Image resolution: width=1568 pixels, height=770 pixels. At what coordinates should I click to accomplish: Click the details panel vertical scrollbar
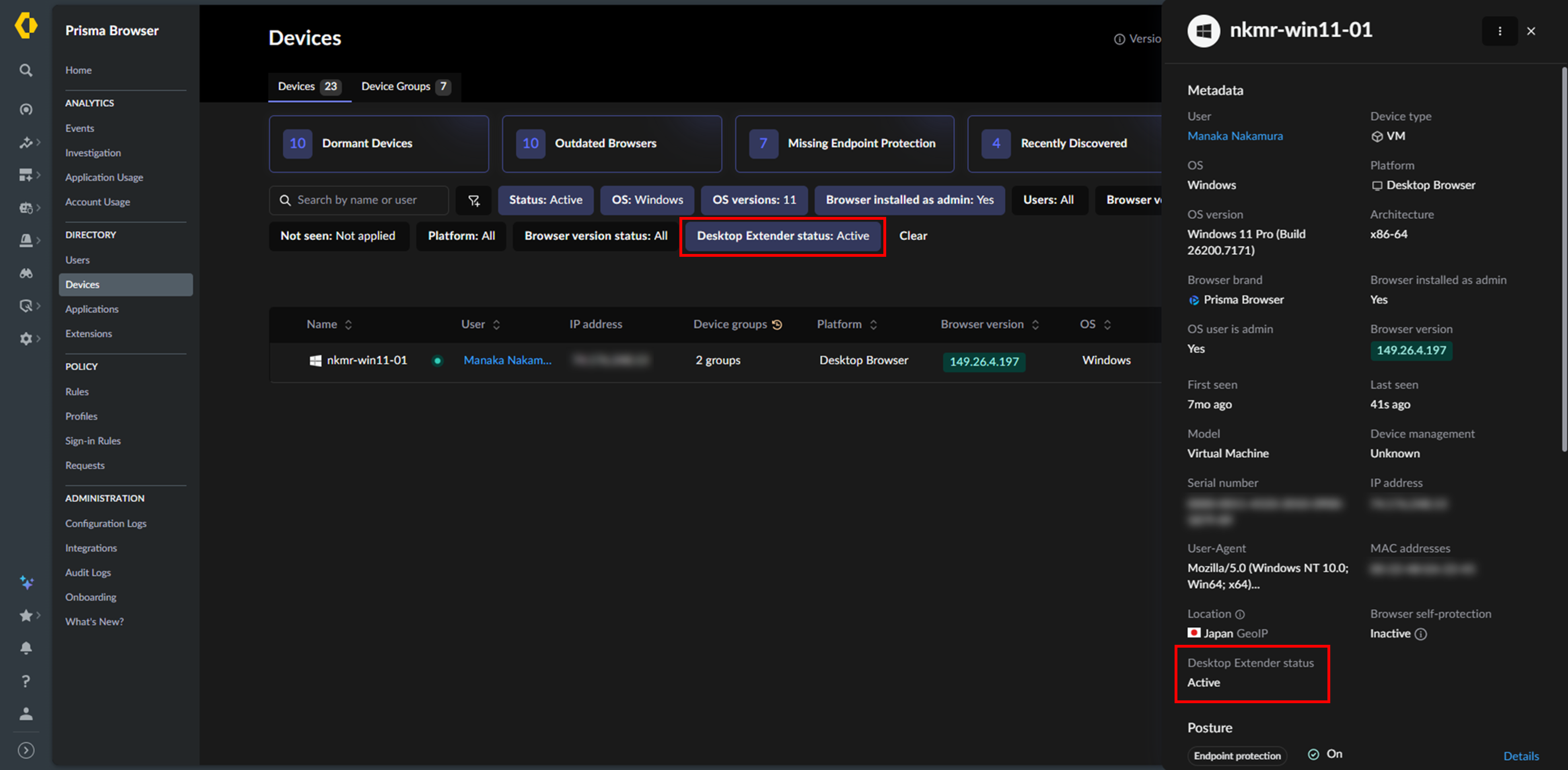[1564, 259]
